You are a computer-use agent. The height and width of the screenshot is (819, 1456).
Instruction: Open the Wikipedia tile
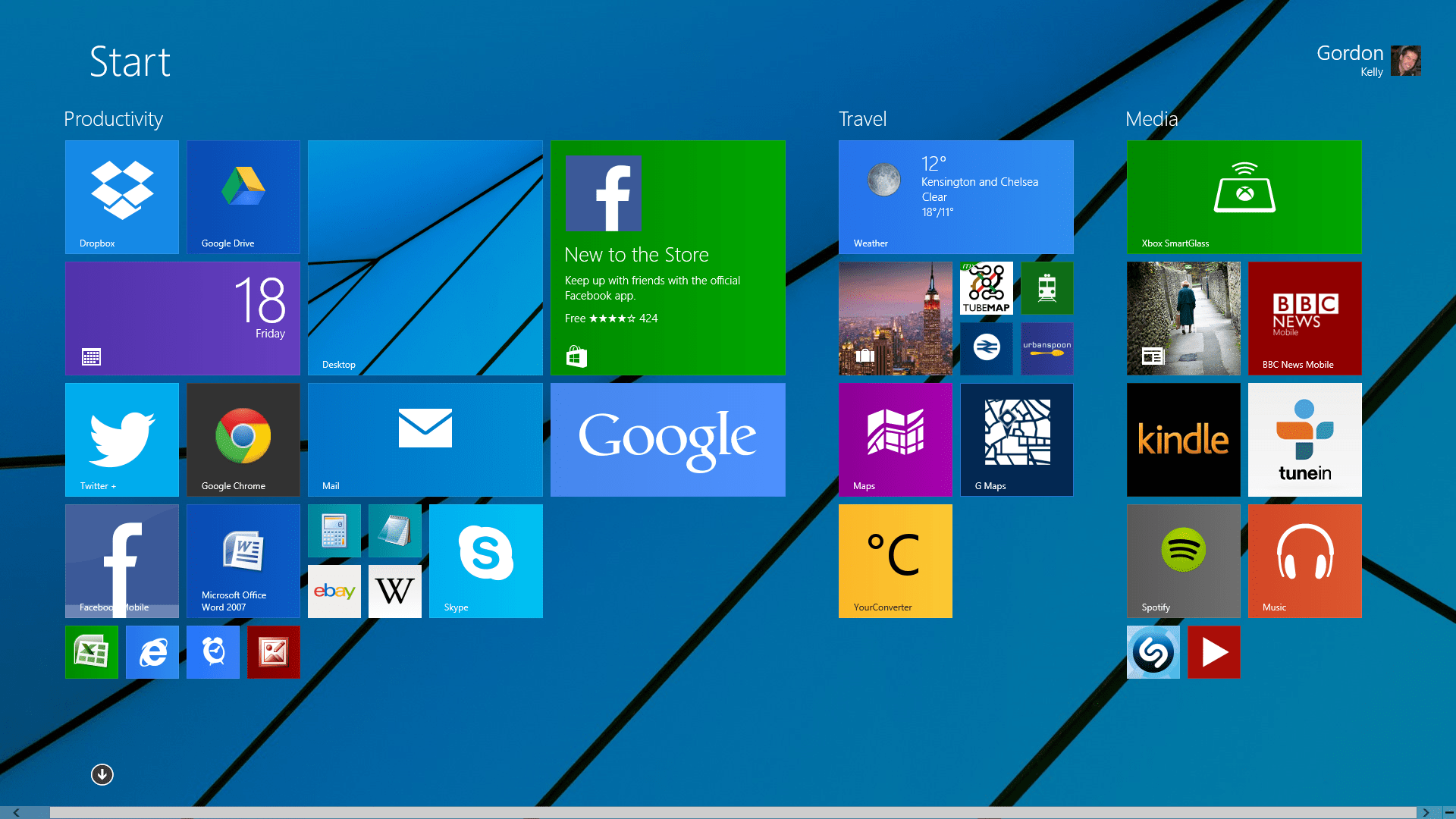point(394,591)
